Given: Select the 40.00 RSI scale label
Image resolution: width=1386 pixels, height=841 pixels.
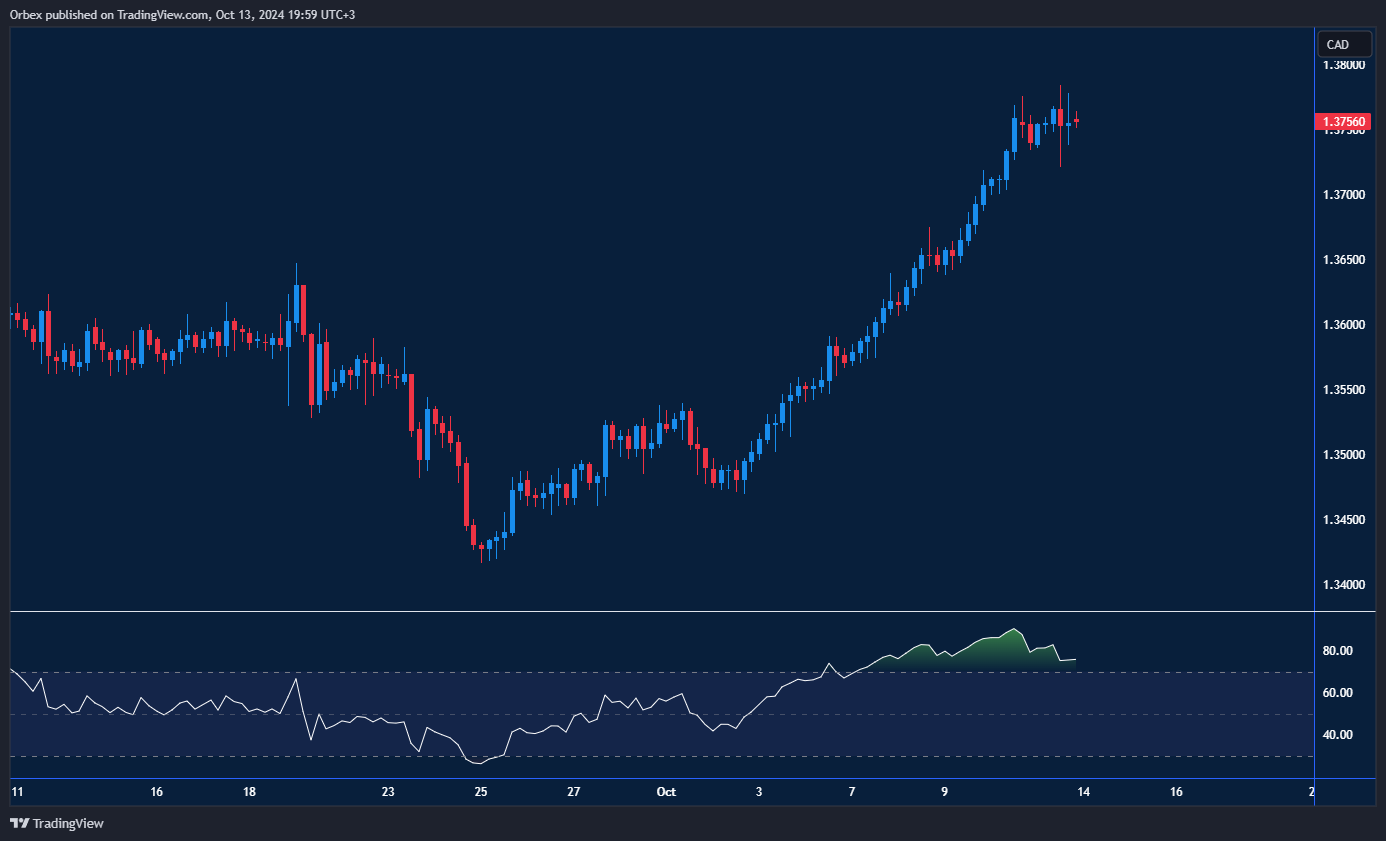Looking at the screenshot, I should pos(1337,735).
